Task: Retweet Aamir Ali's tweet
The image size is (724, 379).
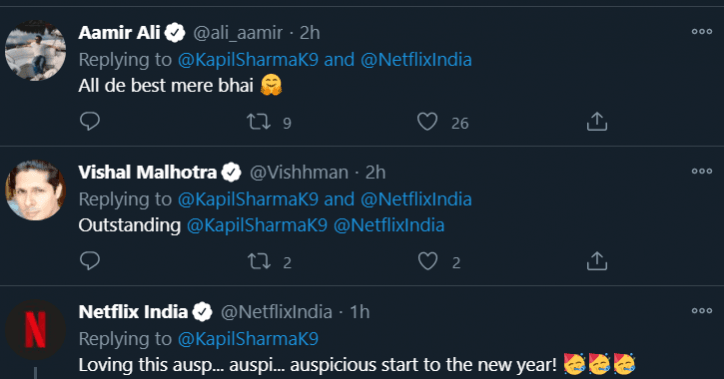Action: pyautogui.click(x=259, y=122)
